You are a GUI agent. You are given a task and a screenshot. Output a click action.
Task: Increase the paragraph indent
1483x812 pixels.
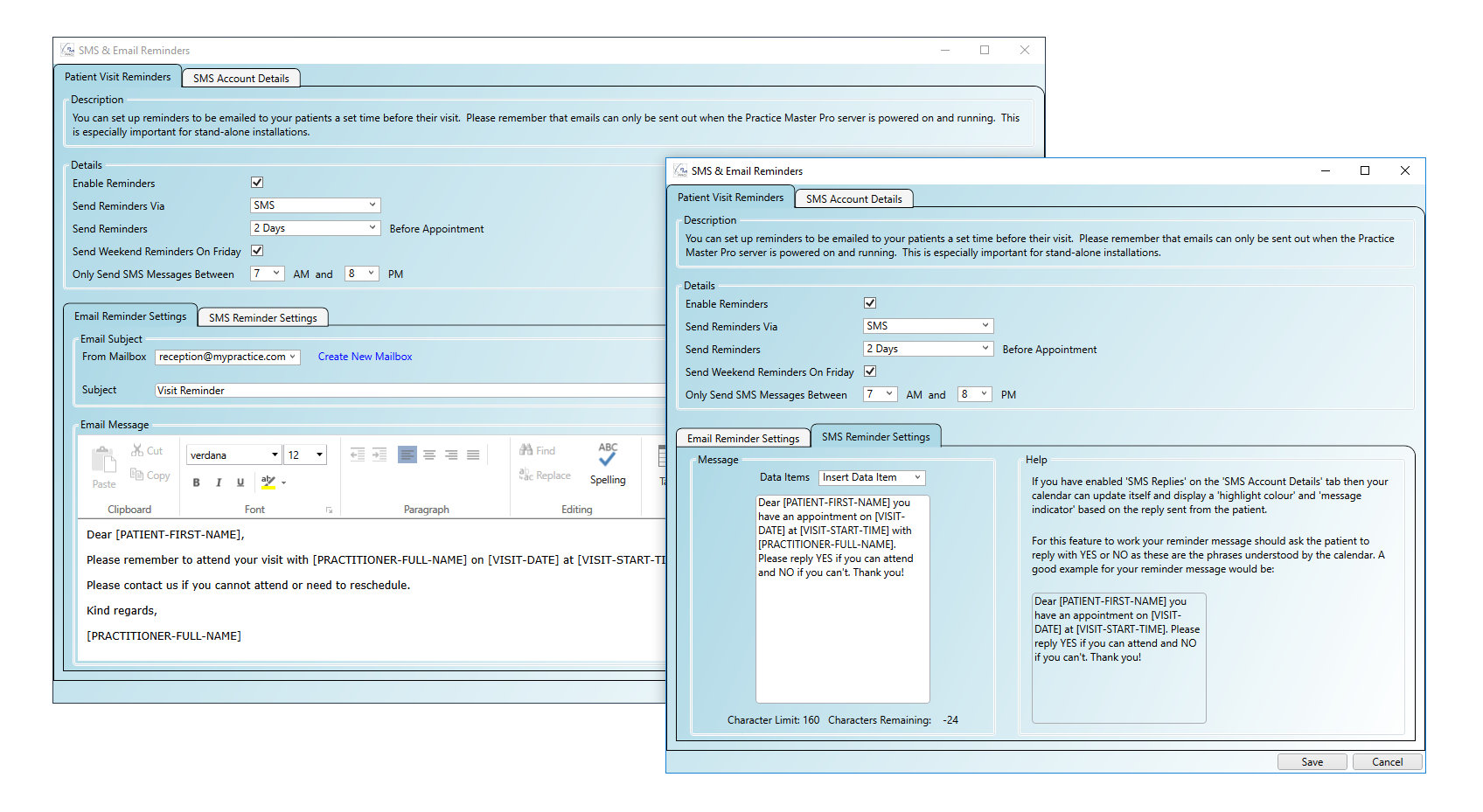[379, 455]
